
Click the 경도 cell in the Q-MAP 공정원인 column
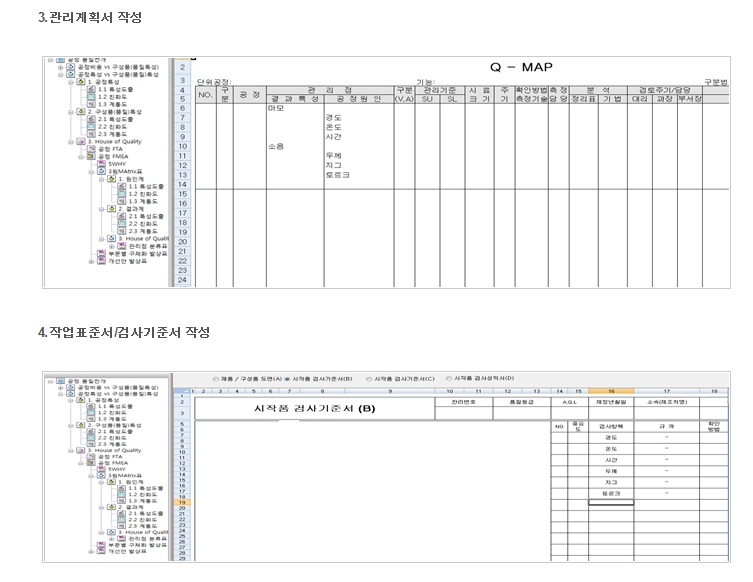(333, 118)
